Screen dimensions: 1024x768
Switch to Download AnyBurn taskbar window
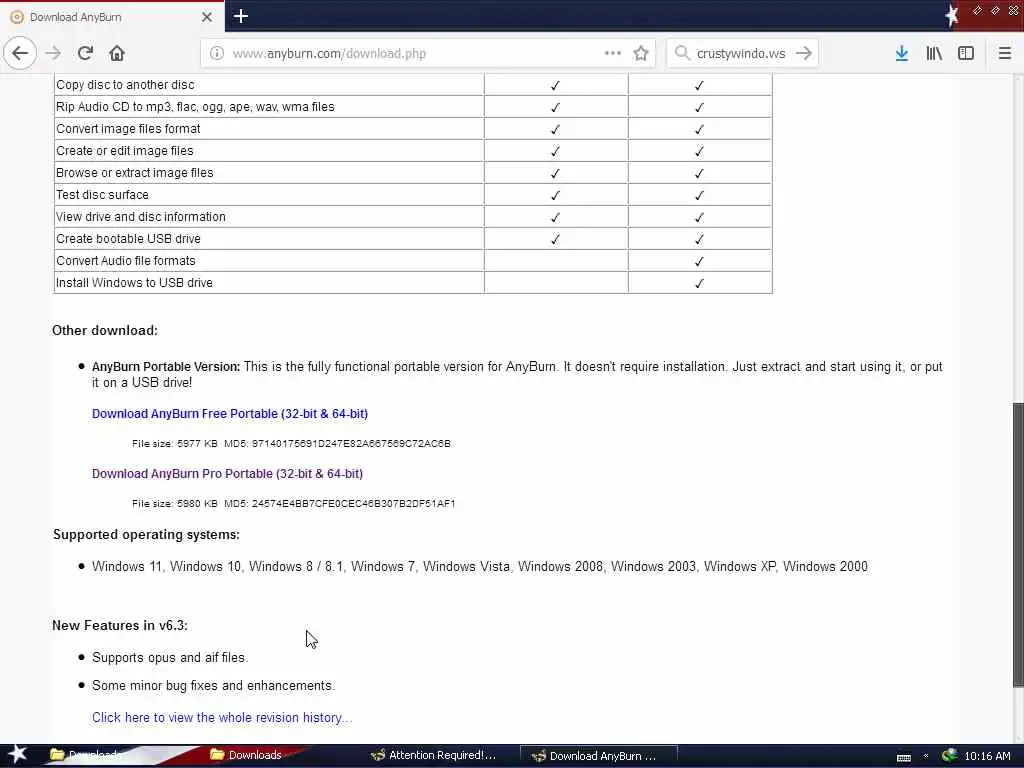[x=599, y=756]
